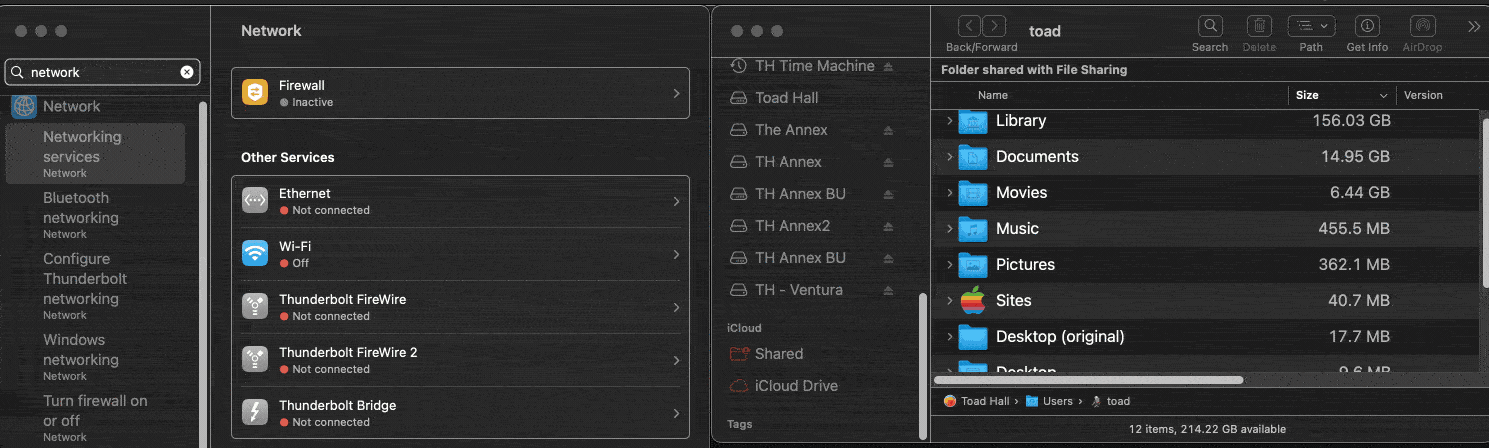Click the Delete toolbar icon in Finder
The height and width of the screenshot is (448, 1489).
tap(1260, 27)
